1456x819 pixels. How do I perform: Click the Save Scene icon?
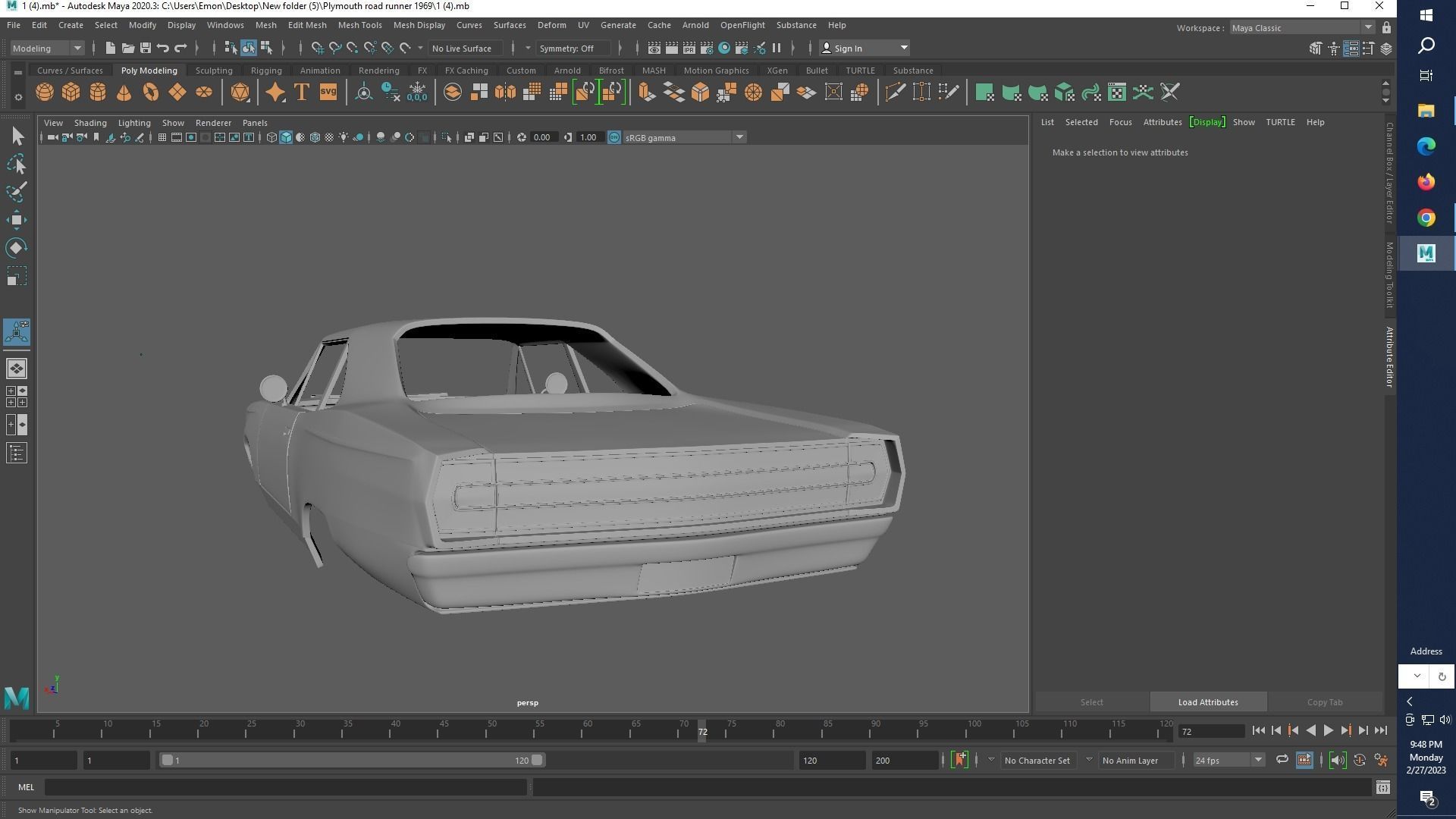coord(145,48)
